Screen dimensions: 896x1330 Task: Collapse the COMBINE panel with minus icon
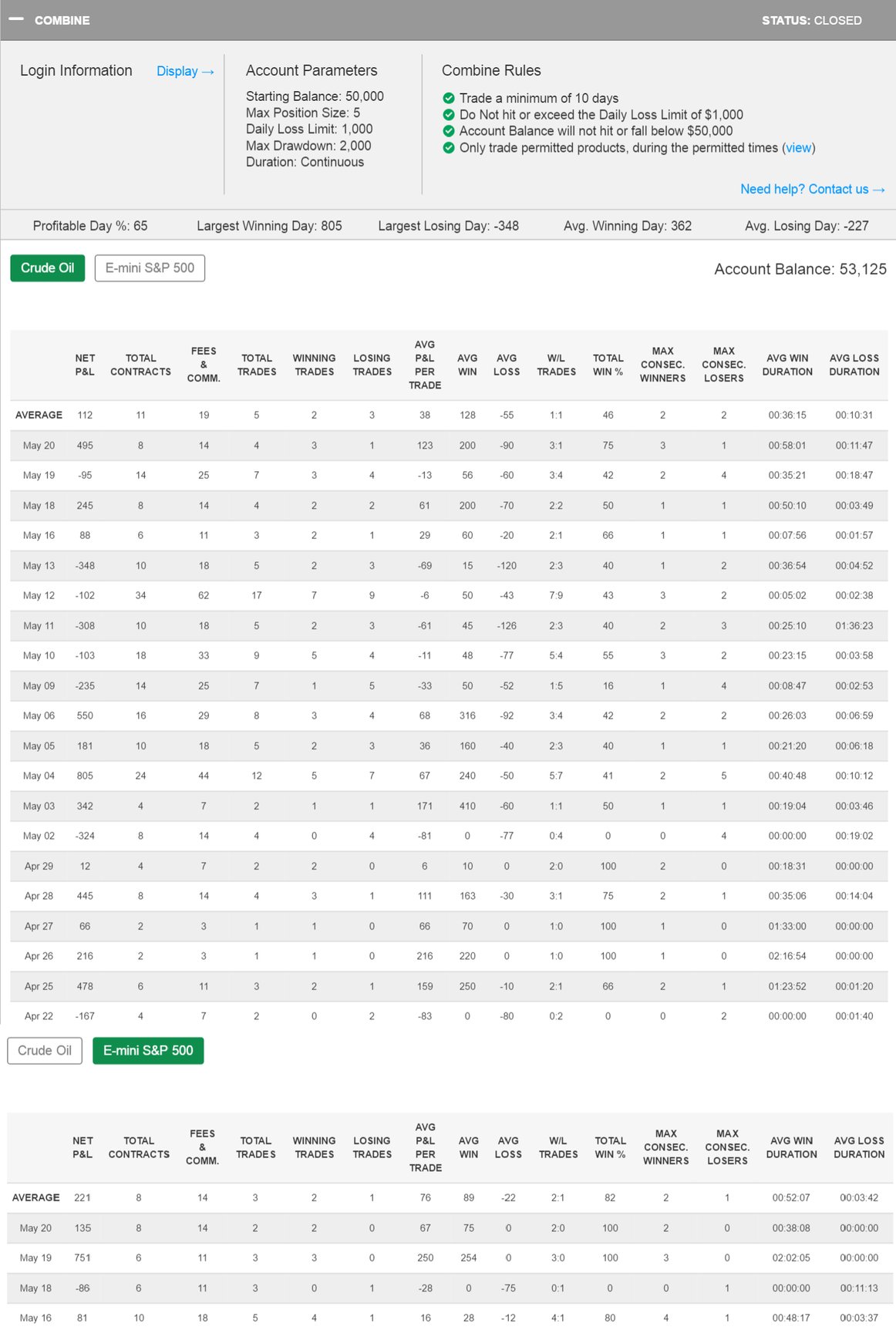pos(16,19)
